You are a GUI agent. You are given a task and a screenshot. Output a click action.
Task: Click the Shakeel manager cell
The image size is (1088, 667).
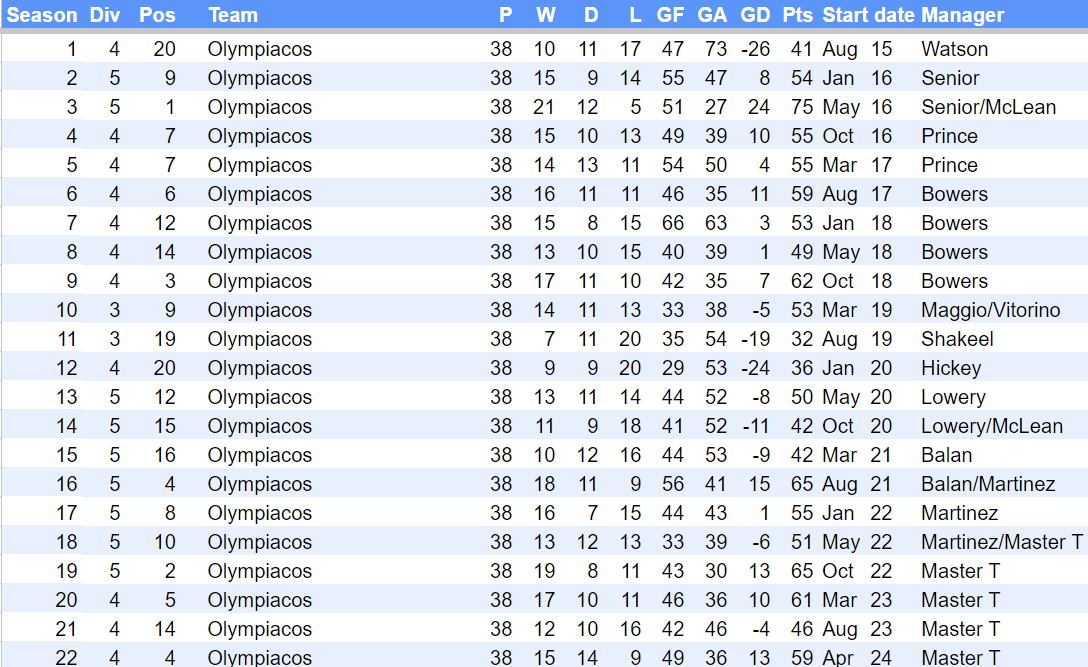(957, 339)
